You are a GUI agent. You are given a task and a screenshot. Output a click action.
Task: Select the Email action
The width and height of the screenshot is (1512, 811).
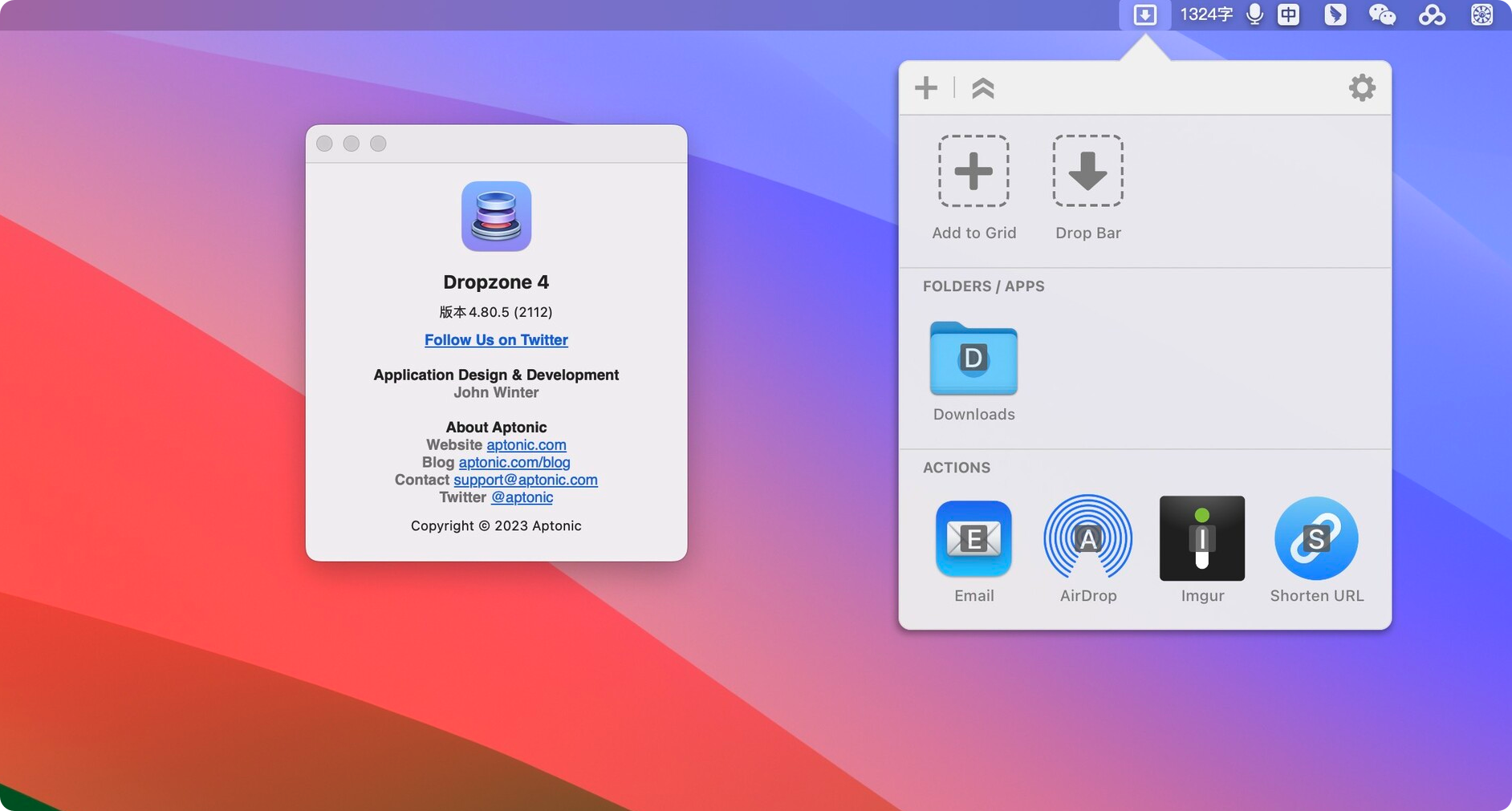tap(973, 550)
